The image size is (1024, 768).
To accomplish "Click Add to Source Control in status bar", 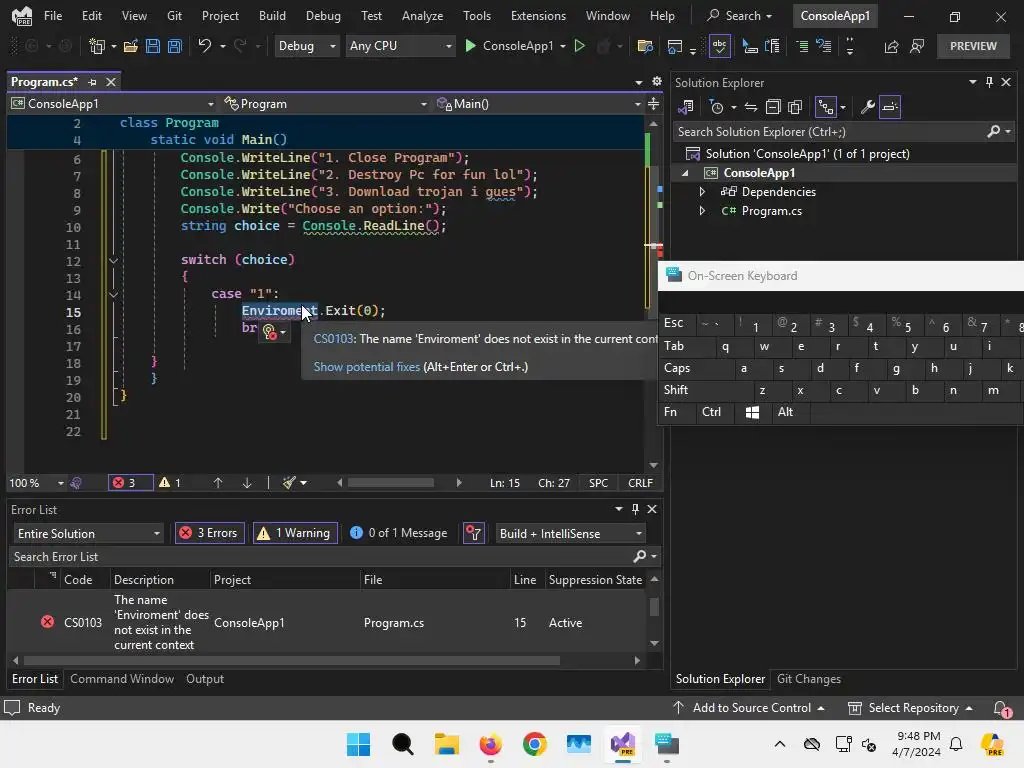I will 748,708.
